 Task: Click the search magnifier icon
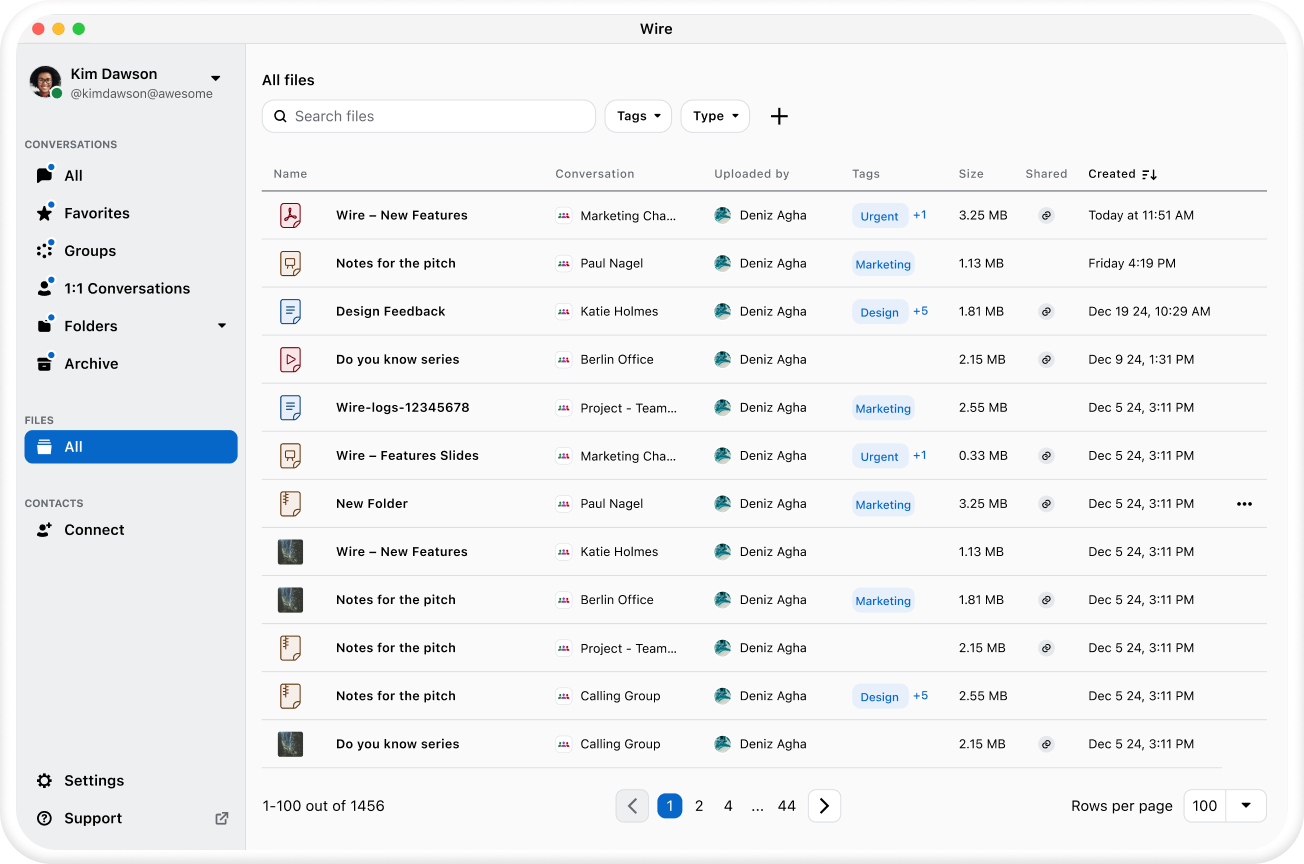click(x=279, y=116)
